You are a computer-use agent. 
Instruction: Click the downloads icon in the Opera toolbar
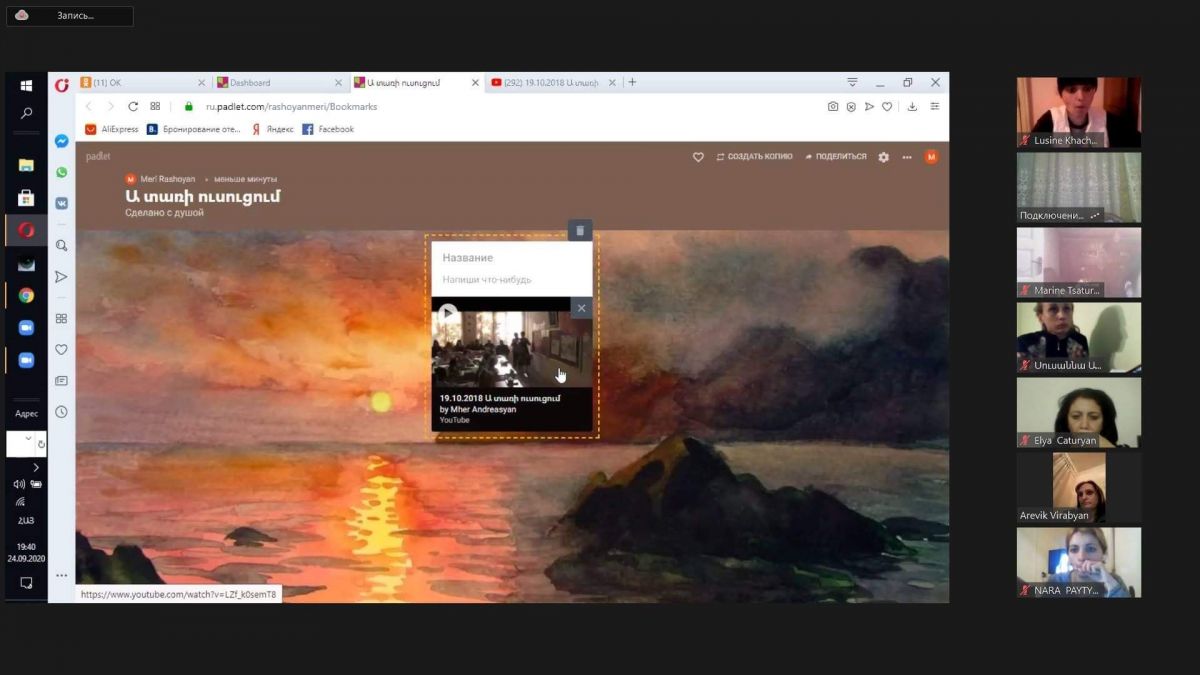click(912, 106)
